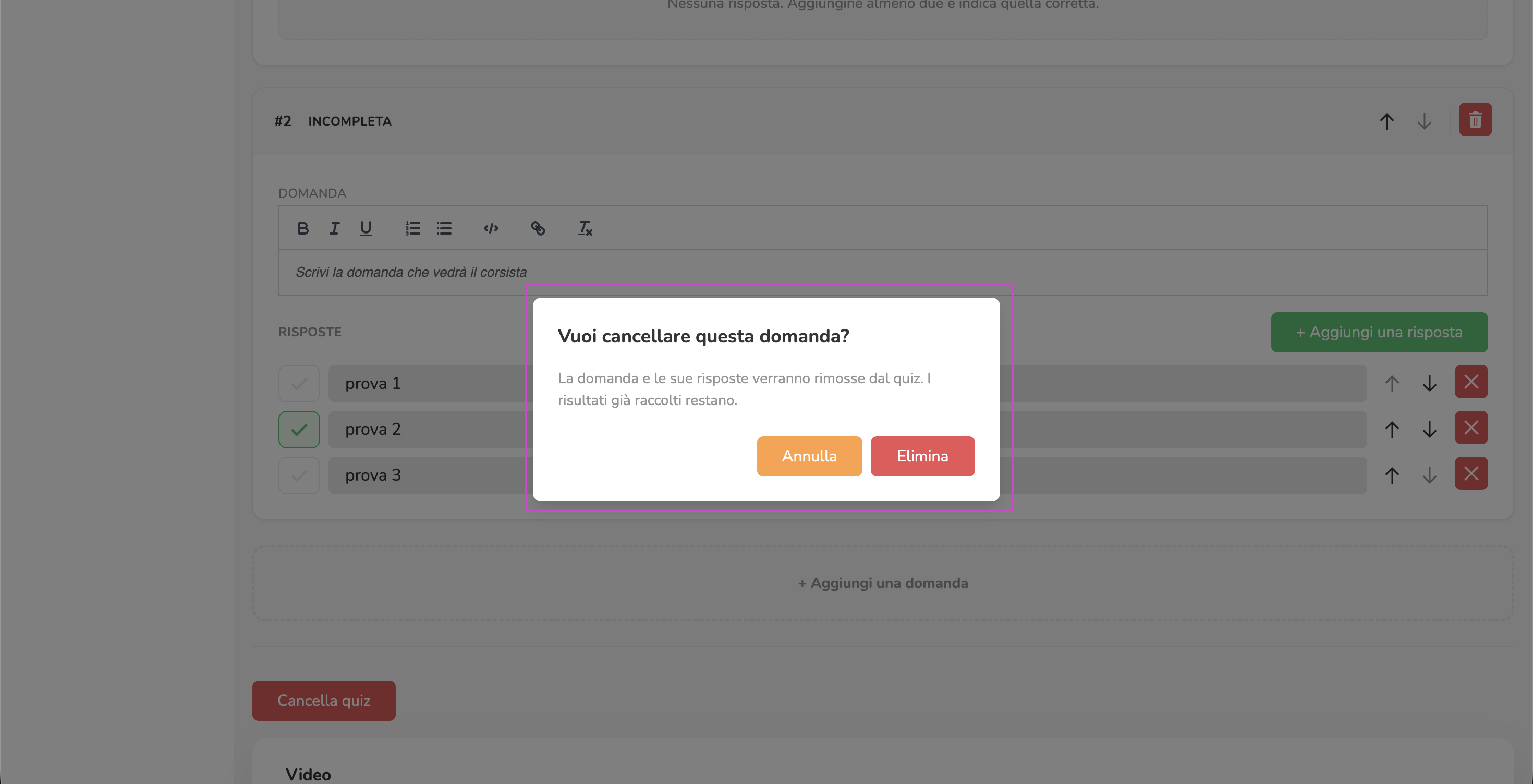Delete question #2 with the trash icon
The height and width of the screenshot is (784, 1533).
[1475, 119]
